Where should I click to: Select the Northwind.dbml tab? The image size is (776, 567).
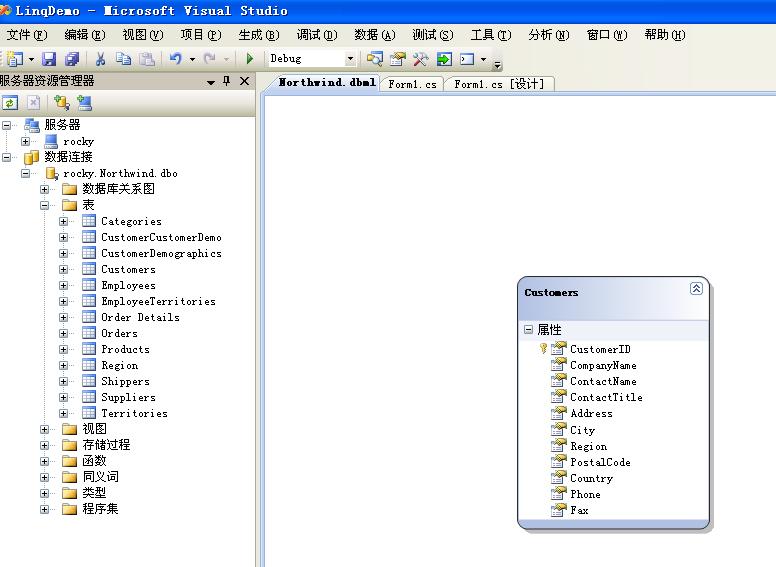327,83
